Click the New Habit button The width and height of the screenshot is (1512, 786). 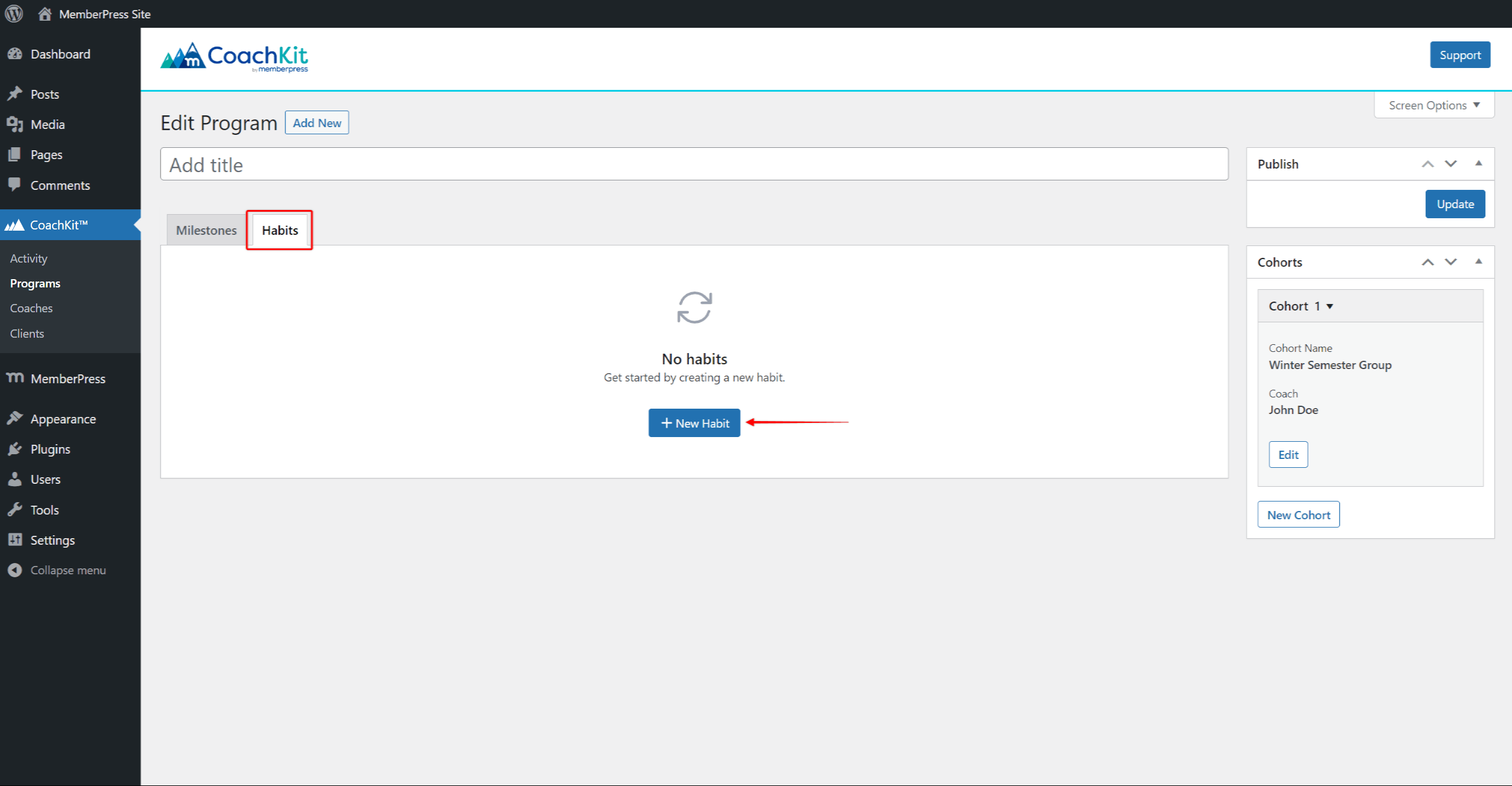(694, 423)
